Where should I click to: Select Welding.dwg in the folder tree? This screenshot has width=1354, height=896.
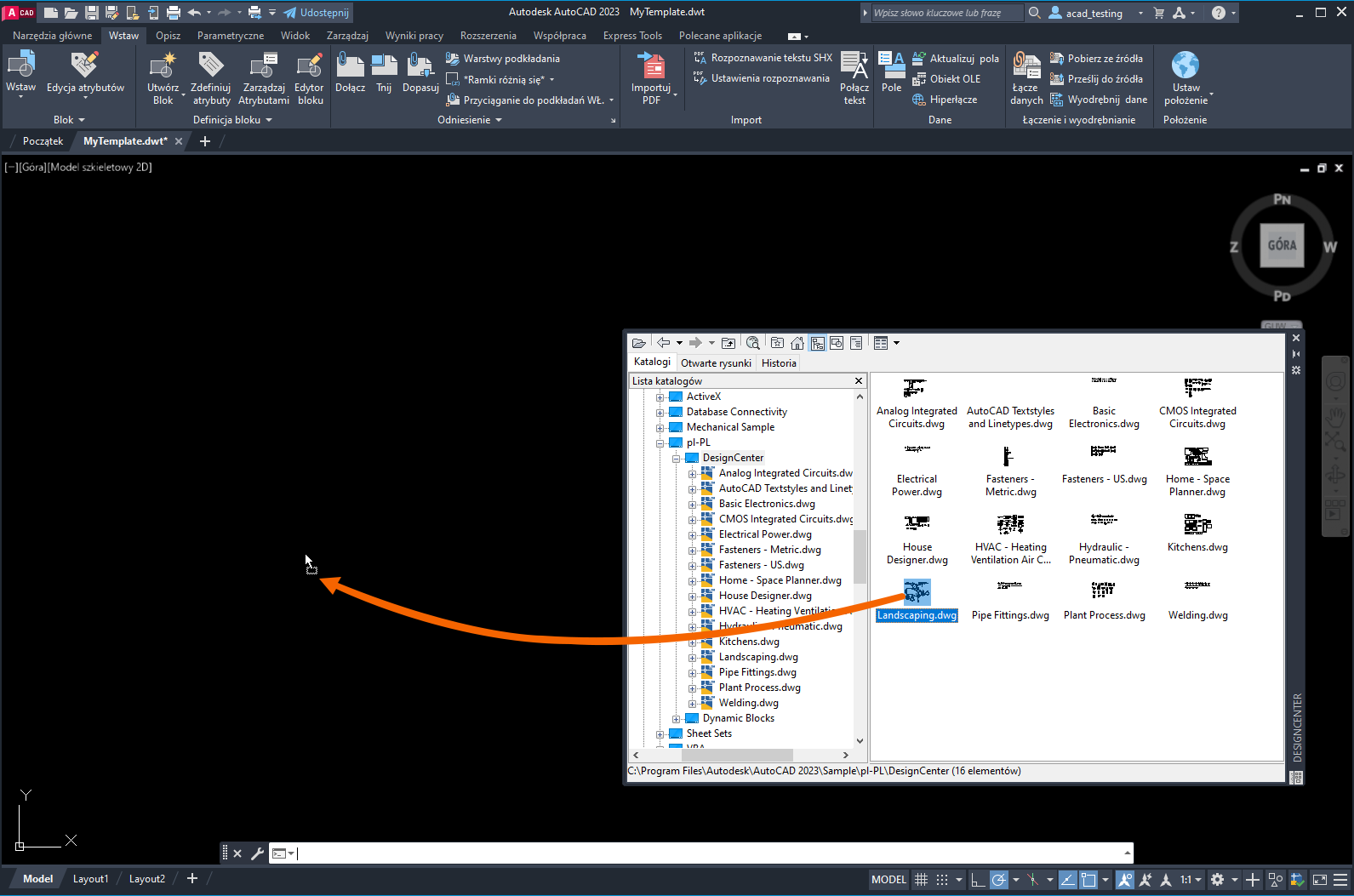pyautogui.click(x=748, y=703)
